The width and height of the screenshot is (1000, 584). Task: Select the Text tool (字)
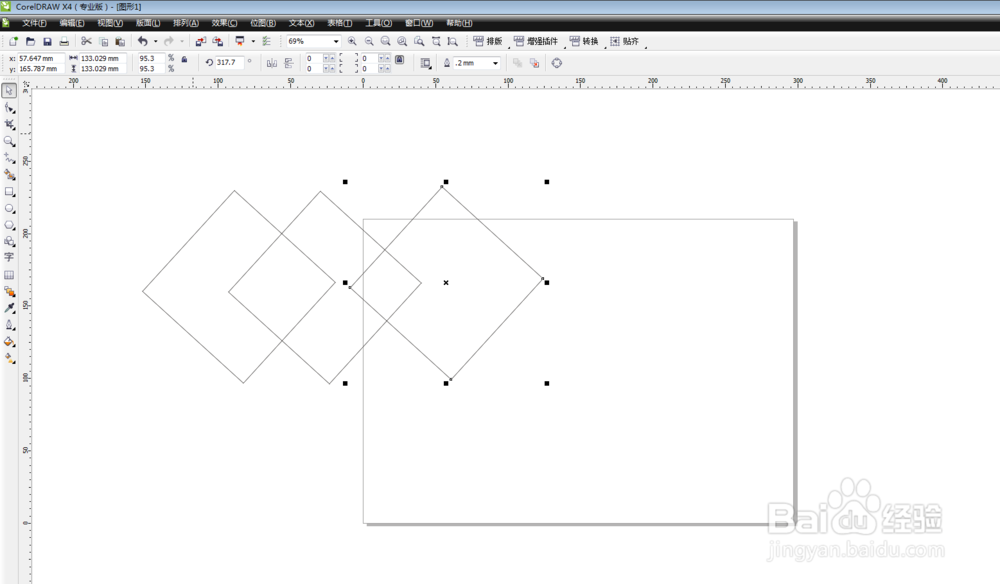pos(9,258)
